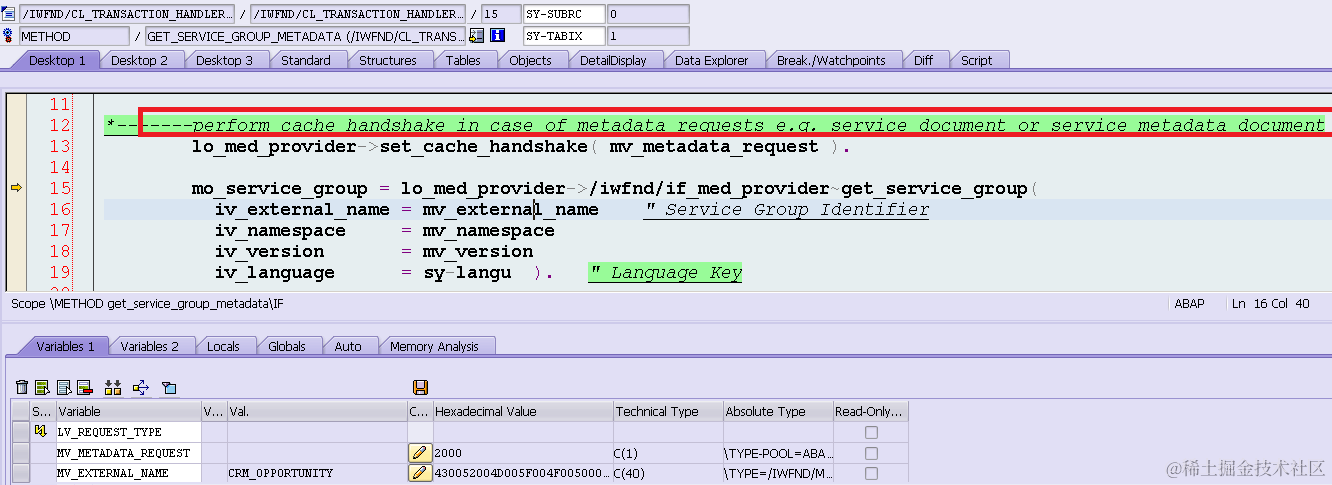Click the document icon left of the program name field
The height and width of the screenshot is (485, 1332).
(x=9, y=14)
